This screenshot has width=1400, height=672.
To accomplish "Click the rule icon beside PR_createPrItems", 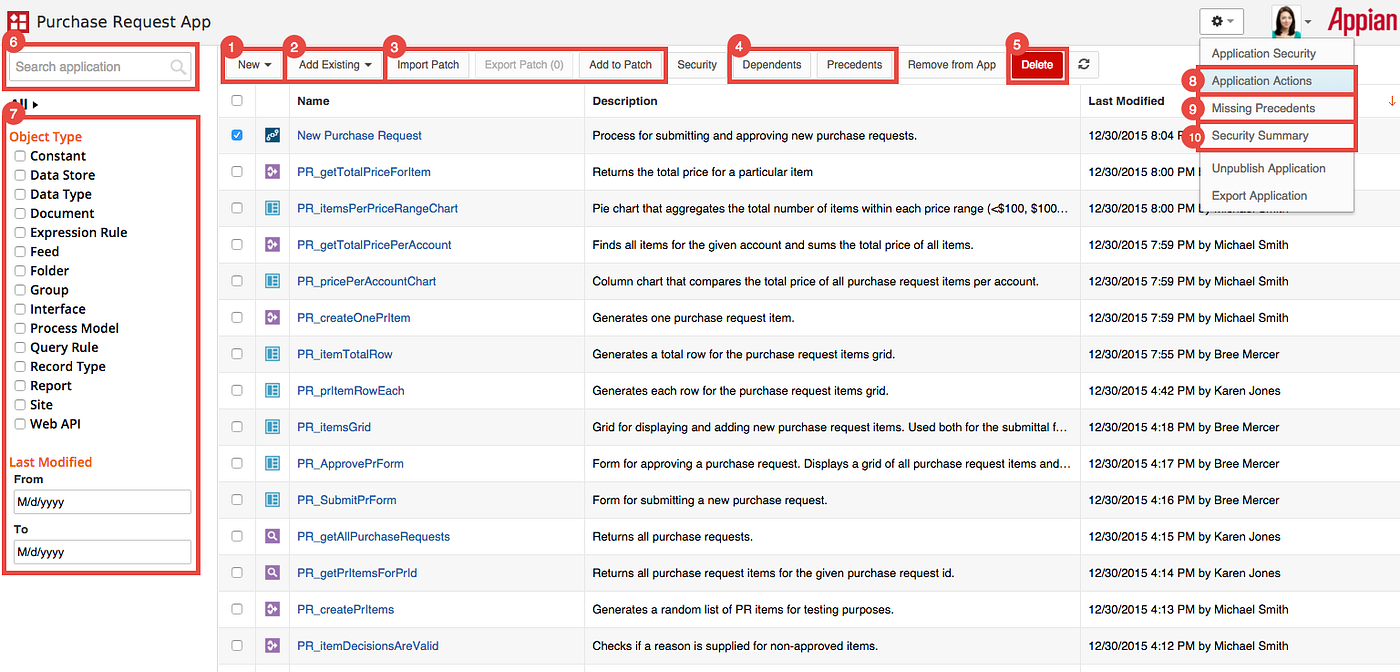I will [x=272, y=609].
